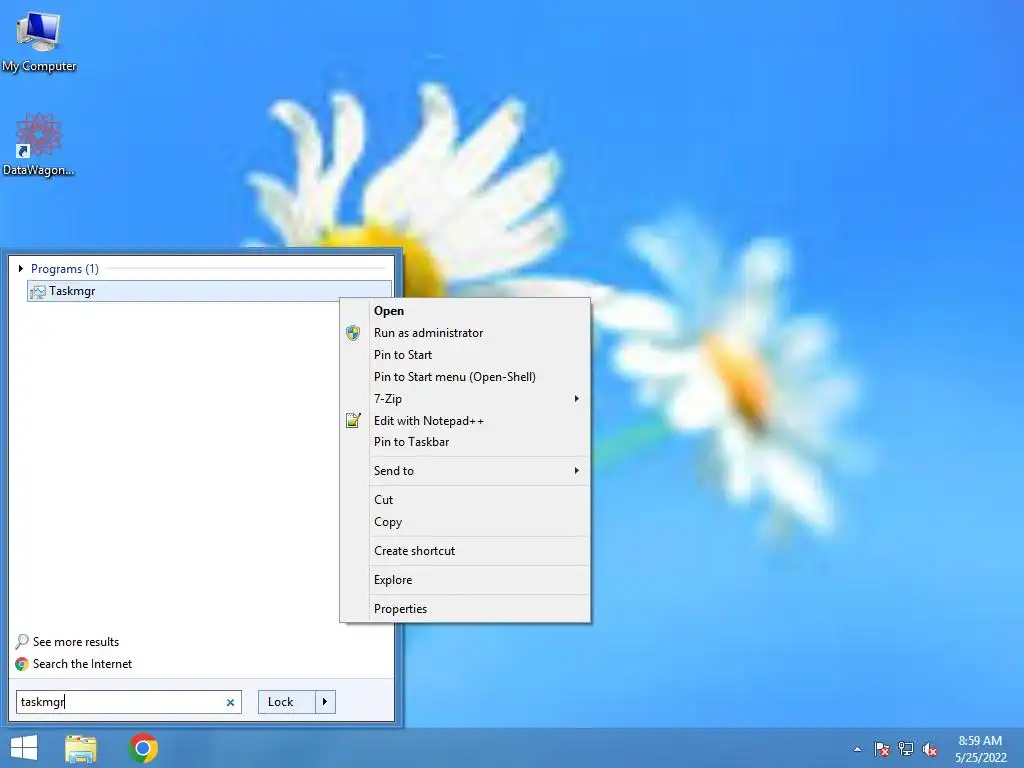Viewport: 1024px width, 768px height.
Task: Choose Cut from the context menu
Action: click(x=465, y=500)
